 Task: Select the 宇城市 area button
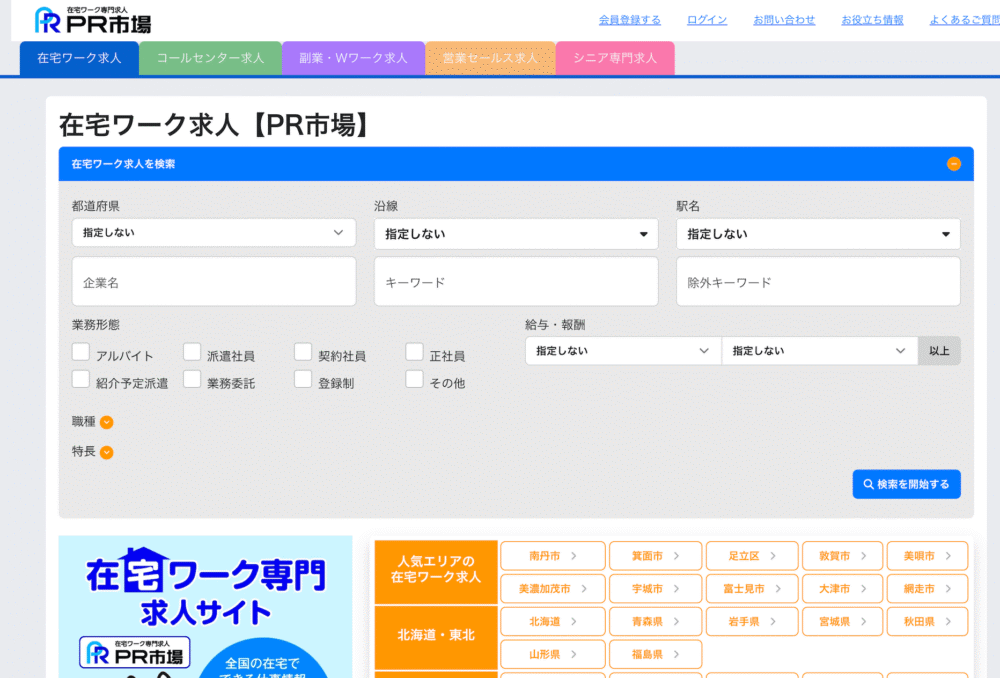(656, 589)
